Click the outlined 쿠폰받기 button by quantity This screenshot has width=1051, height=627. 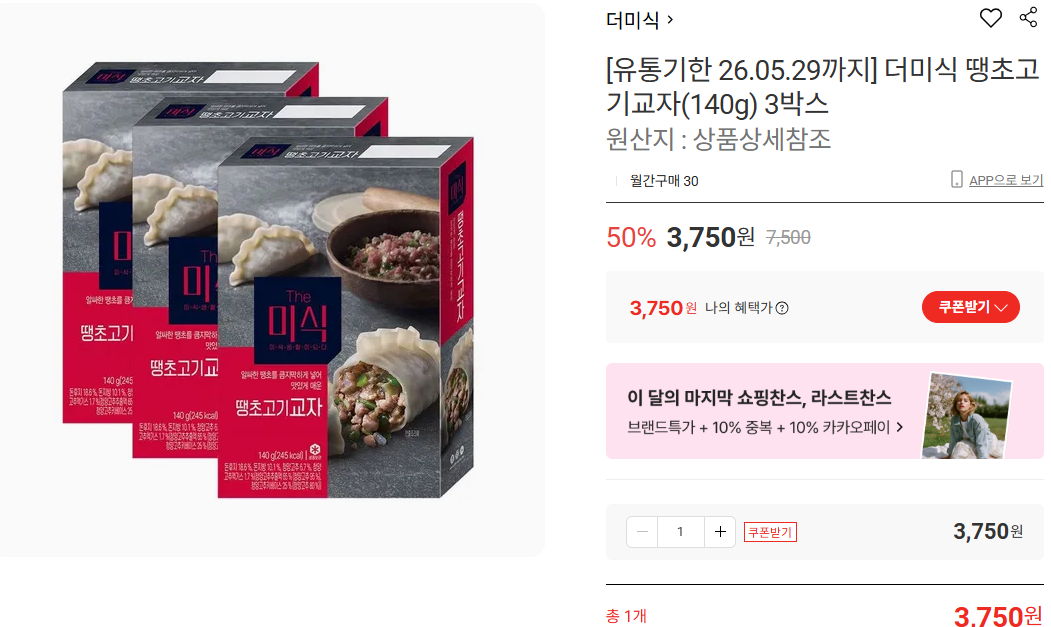(x=770, y=532)
